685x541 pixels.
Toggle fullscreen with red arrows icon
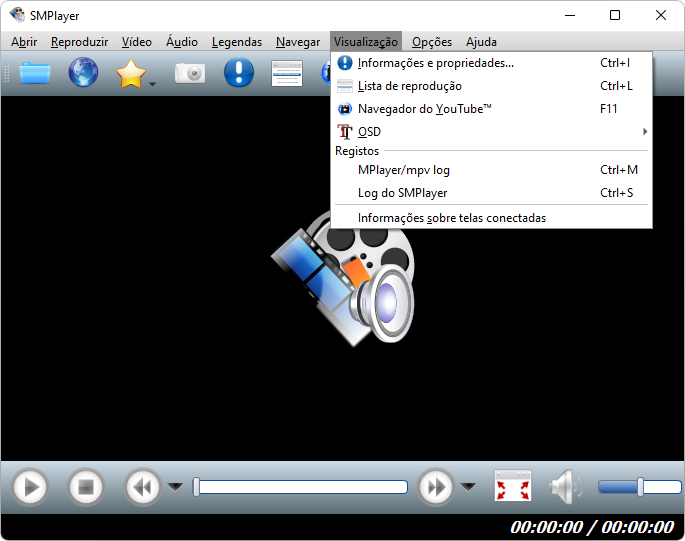click(513, 486)
